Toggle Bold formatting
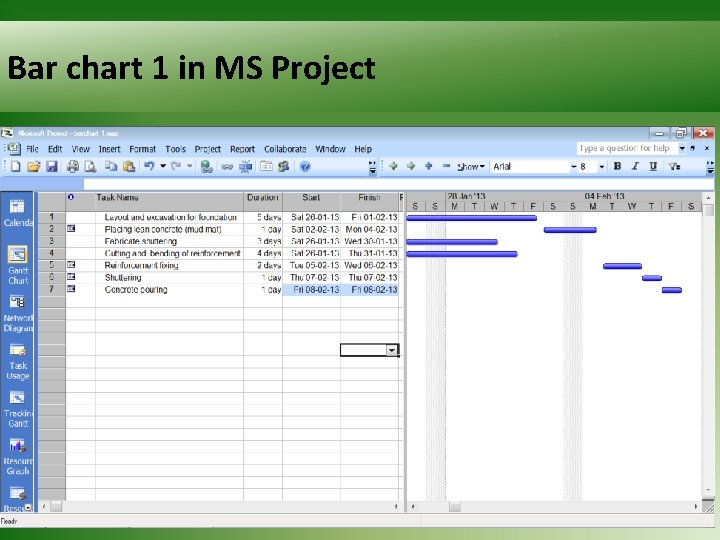Image resolution: width=720 pixels, height=540 pixels. tap(617, 166)
